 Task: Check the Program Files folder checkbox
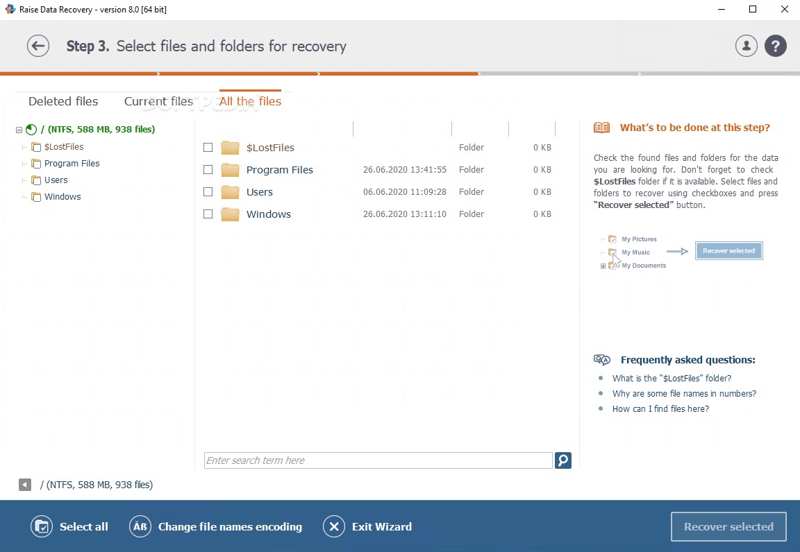click(x=208, y=169)
